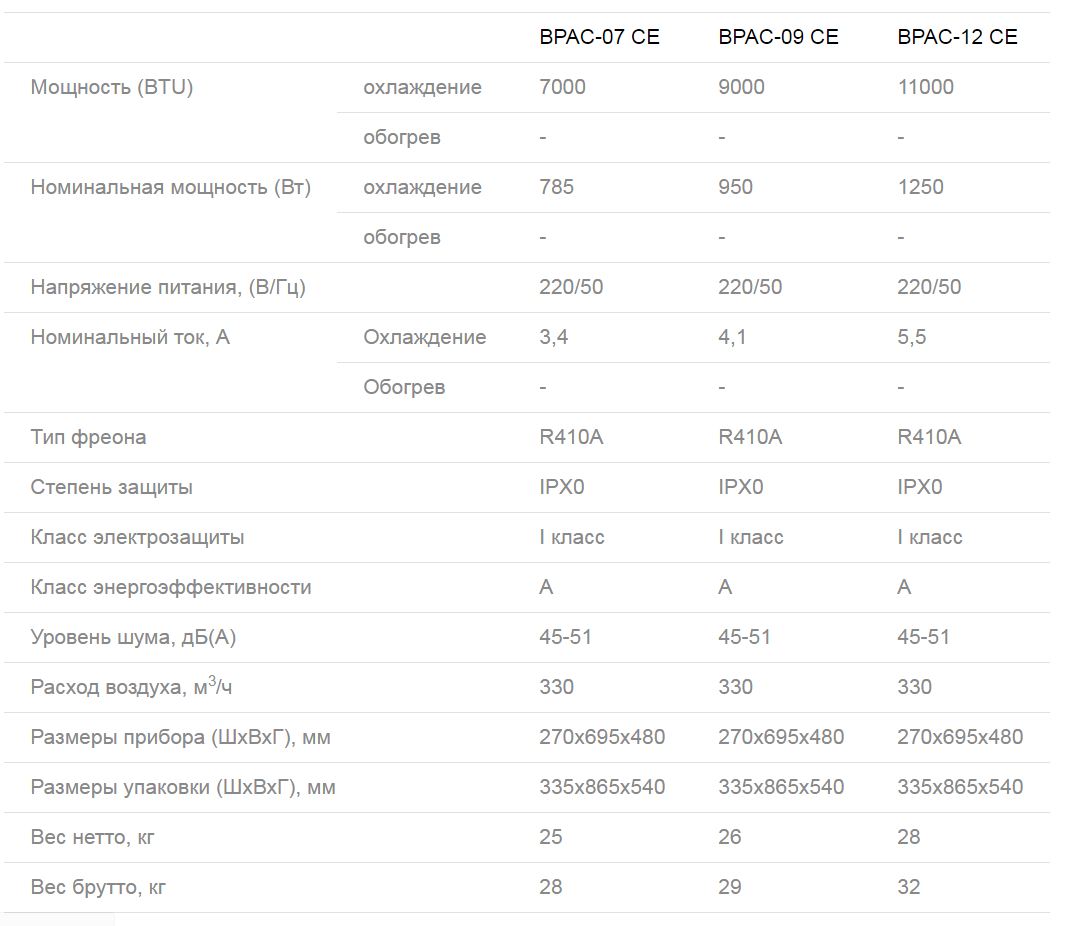Select Размеры упаковки (ШхВхГ), мм label

click(x=183, y=787)
